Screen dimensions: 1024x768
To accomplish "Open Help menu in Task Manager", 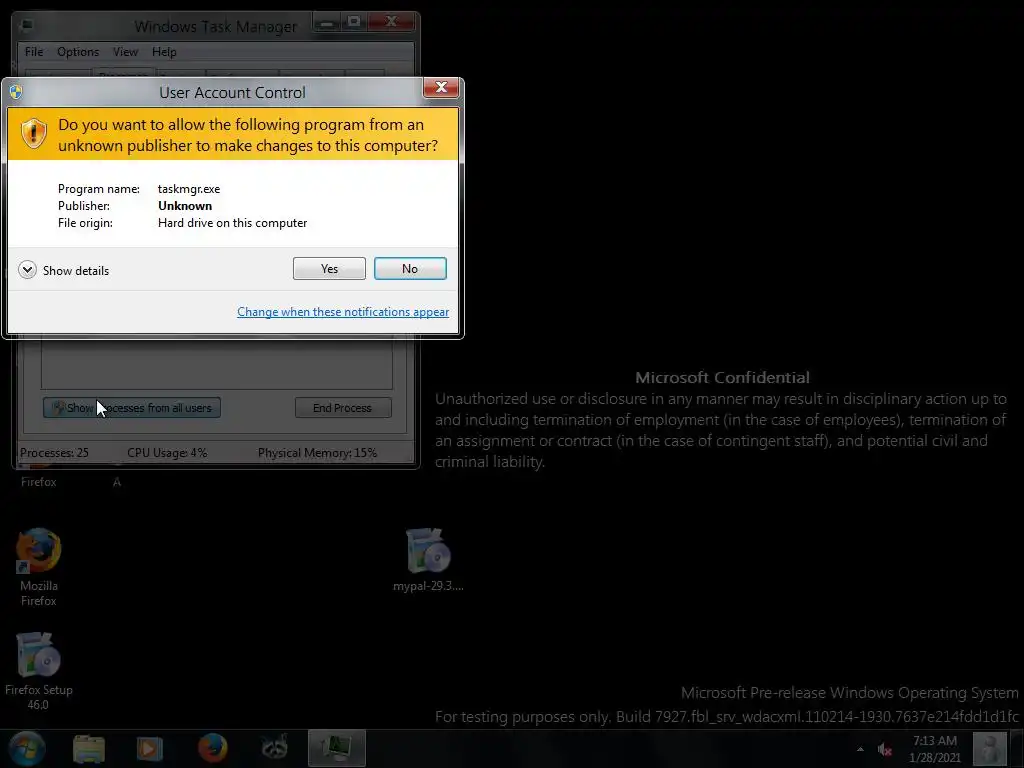I will pos(164,52).
